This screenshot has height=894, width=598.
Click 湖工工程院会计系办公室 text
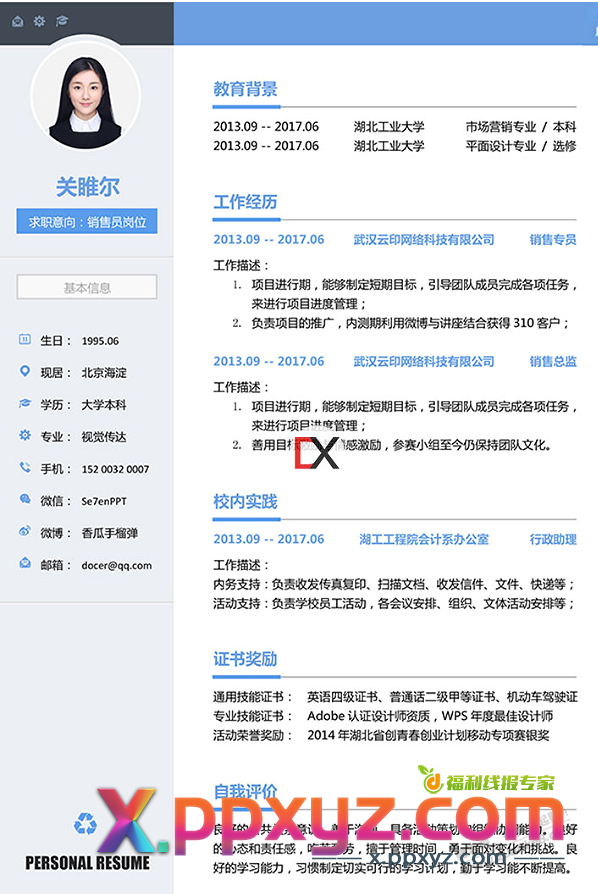(424, 539)
